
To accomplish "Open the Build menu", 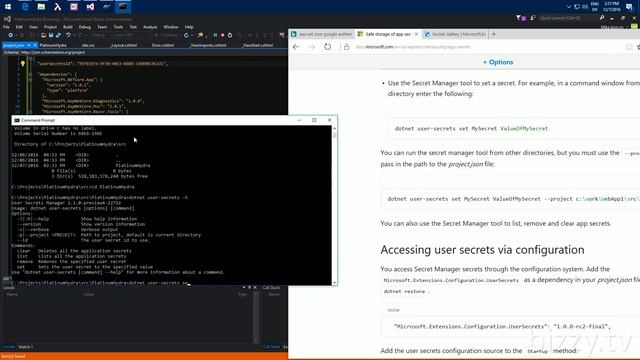I will 68,27.
